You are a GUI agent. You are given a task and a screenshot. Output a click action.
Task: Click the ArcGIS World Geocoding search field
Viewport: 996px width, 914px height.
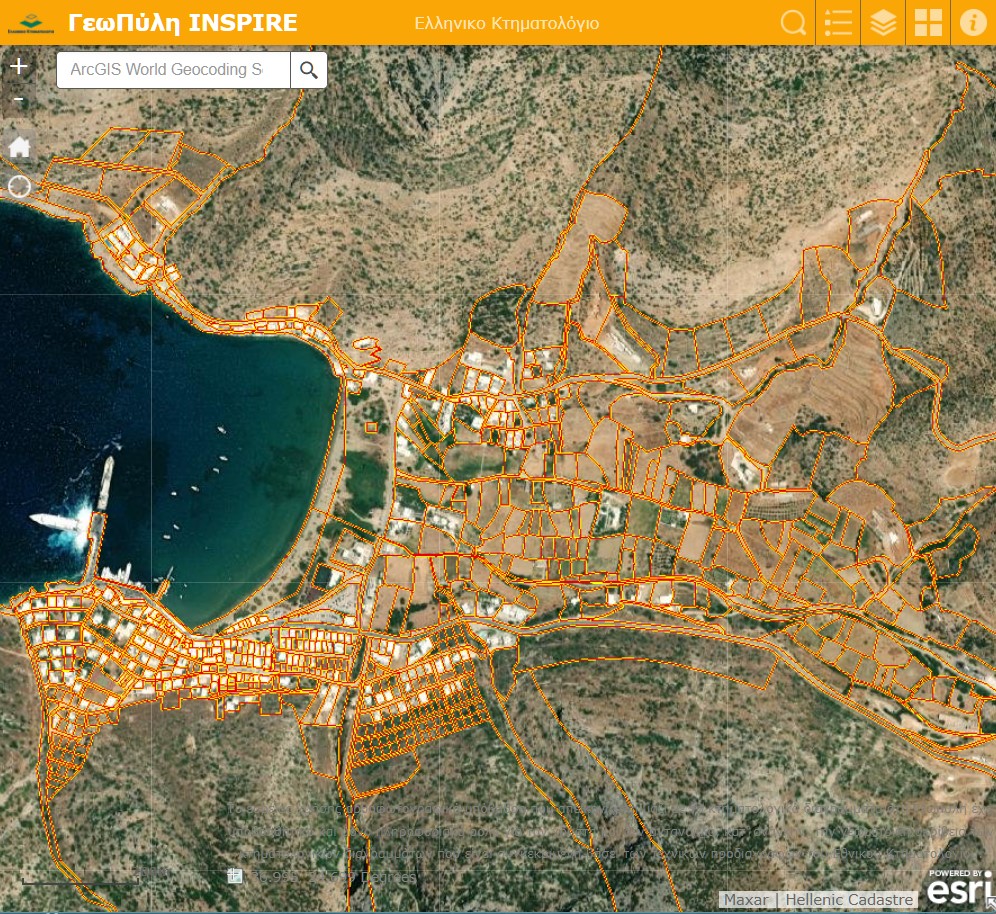tap(174, 70)
